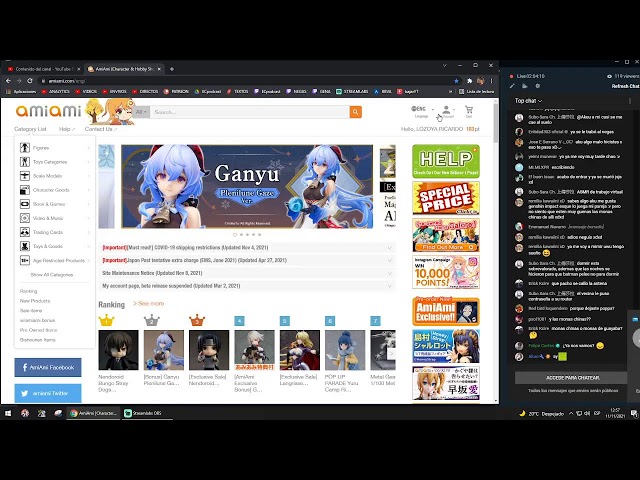Open the AmiAmi Exclusive banner
The height and width of the screenshot is (480, 640).
click(446, 311)
